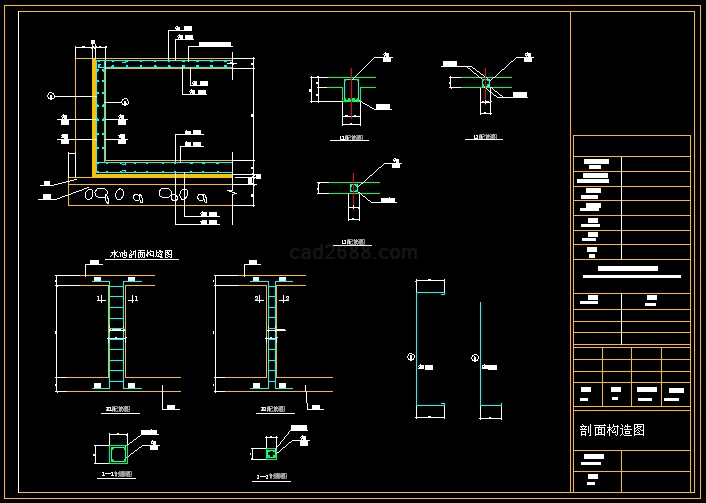The height and width of the screenshot is (503, 706).
Task: Click green circle in middle beam detail
Action: pos(354,187)
